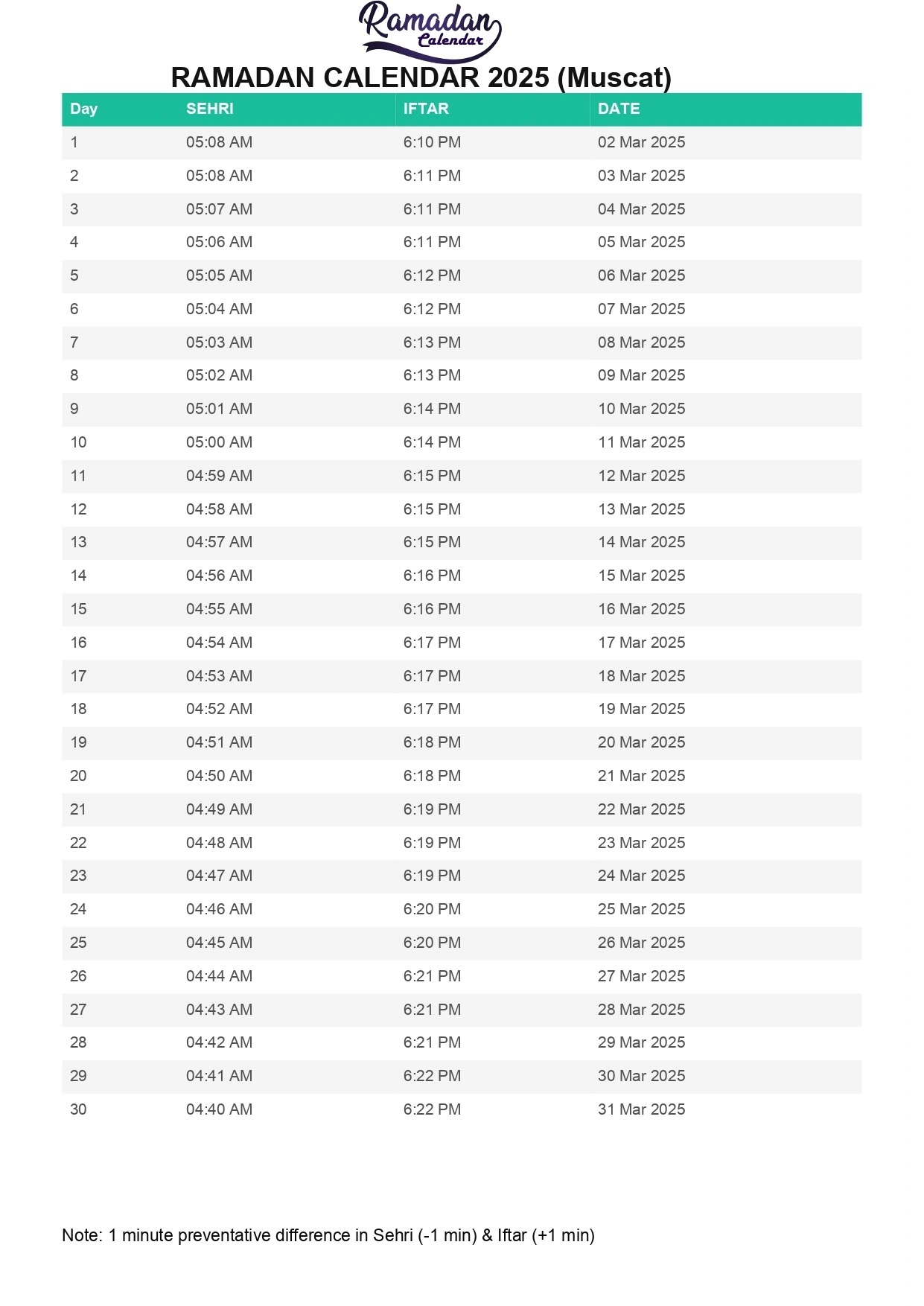Select the Day column header

point(84,109)
